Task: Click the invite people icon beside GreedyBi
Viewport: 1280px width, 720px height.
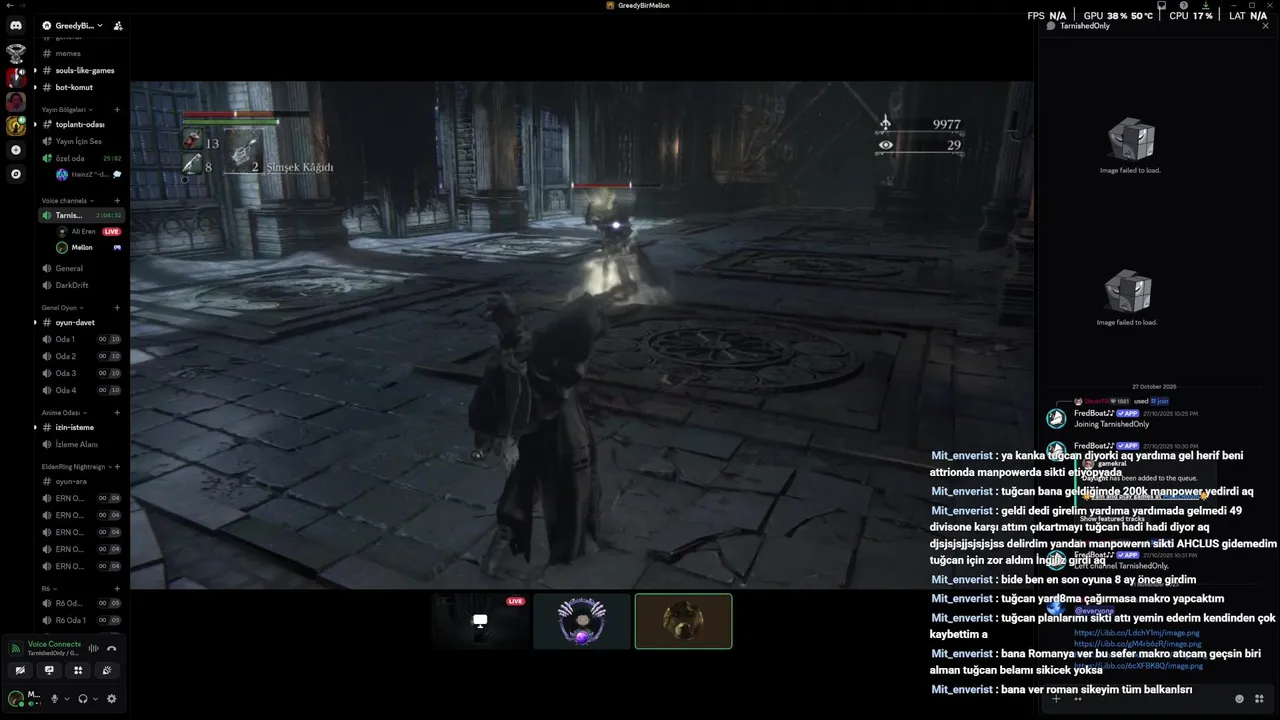Action: pos(118,26)
